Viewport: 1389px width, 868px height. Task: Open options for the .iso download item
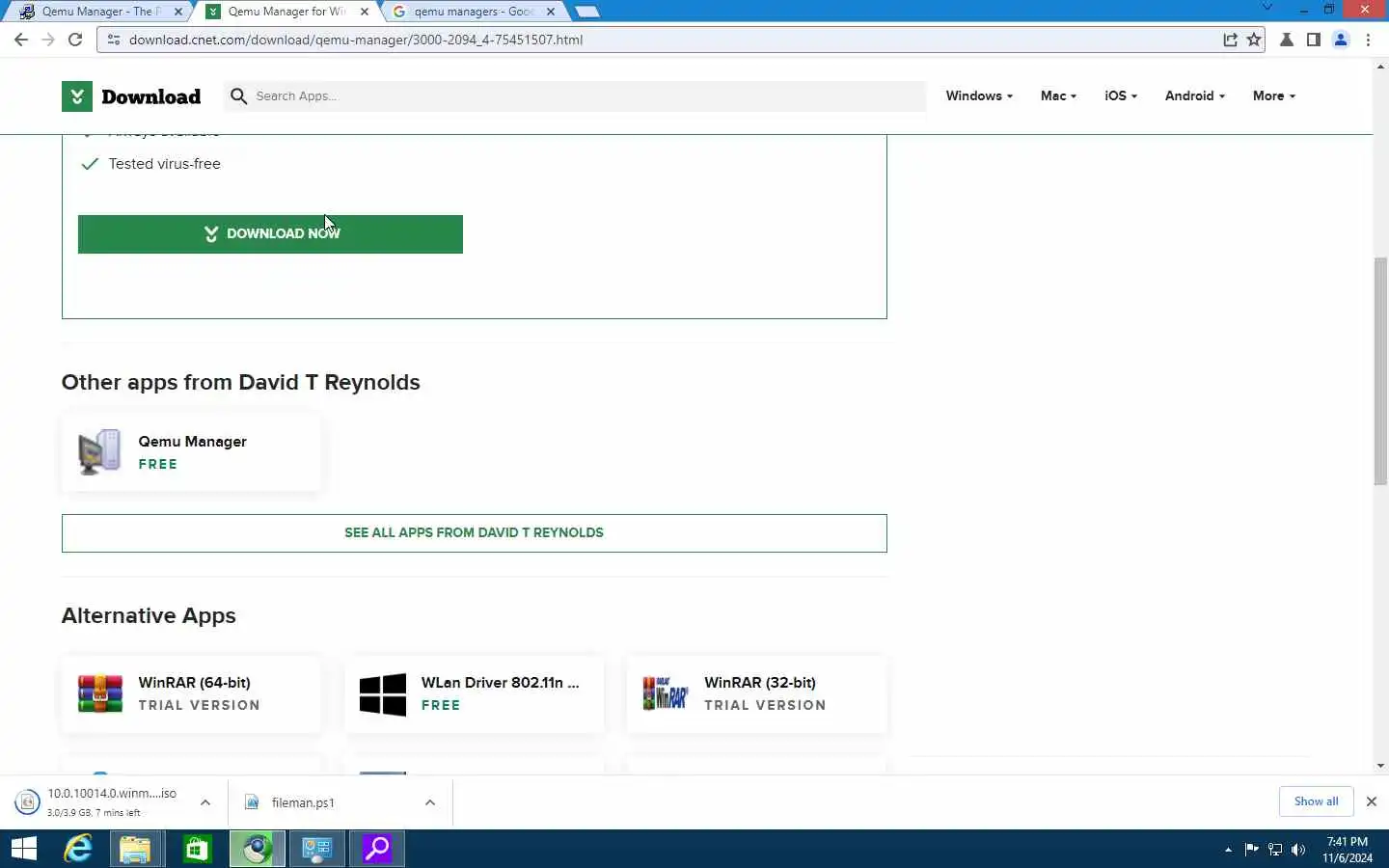coord(205,802)
